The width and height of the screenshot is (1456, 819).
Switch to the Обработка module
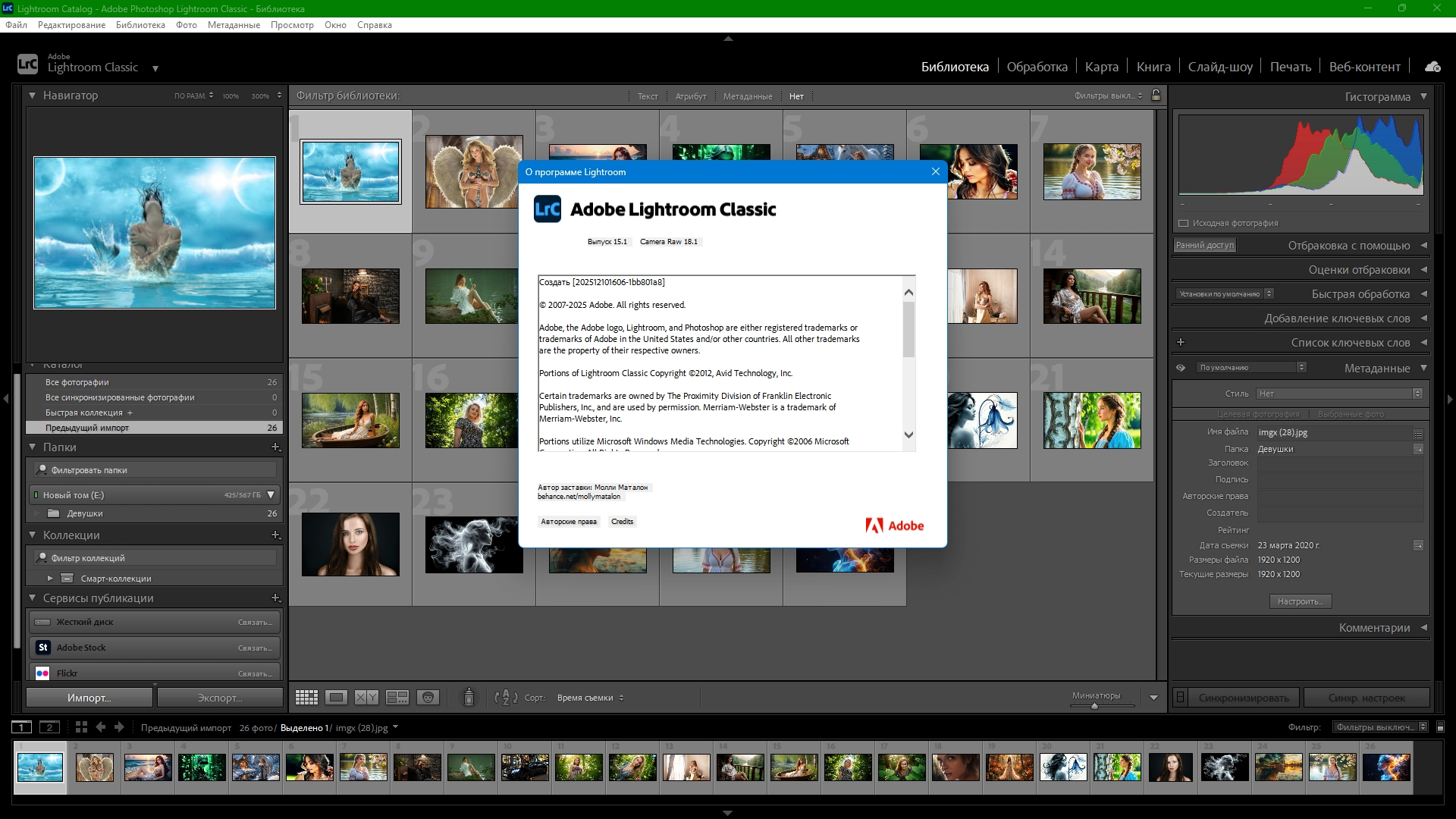1037,67
